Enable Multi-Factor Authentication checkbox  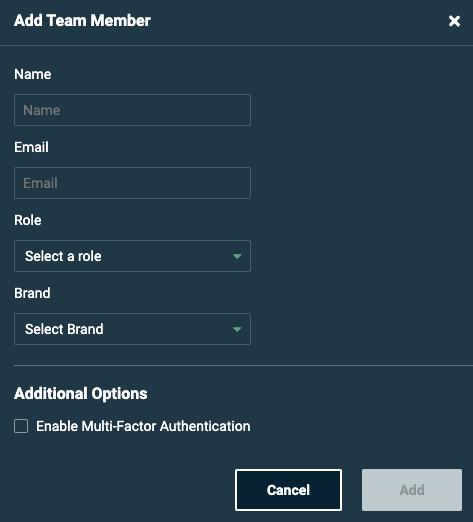[21, 426]
